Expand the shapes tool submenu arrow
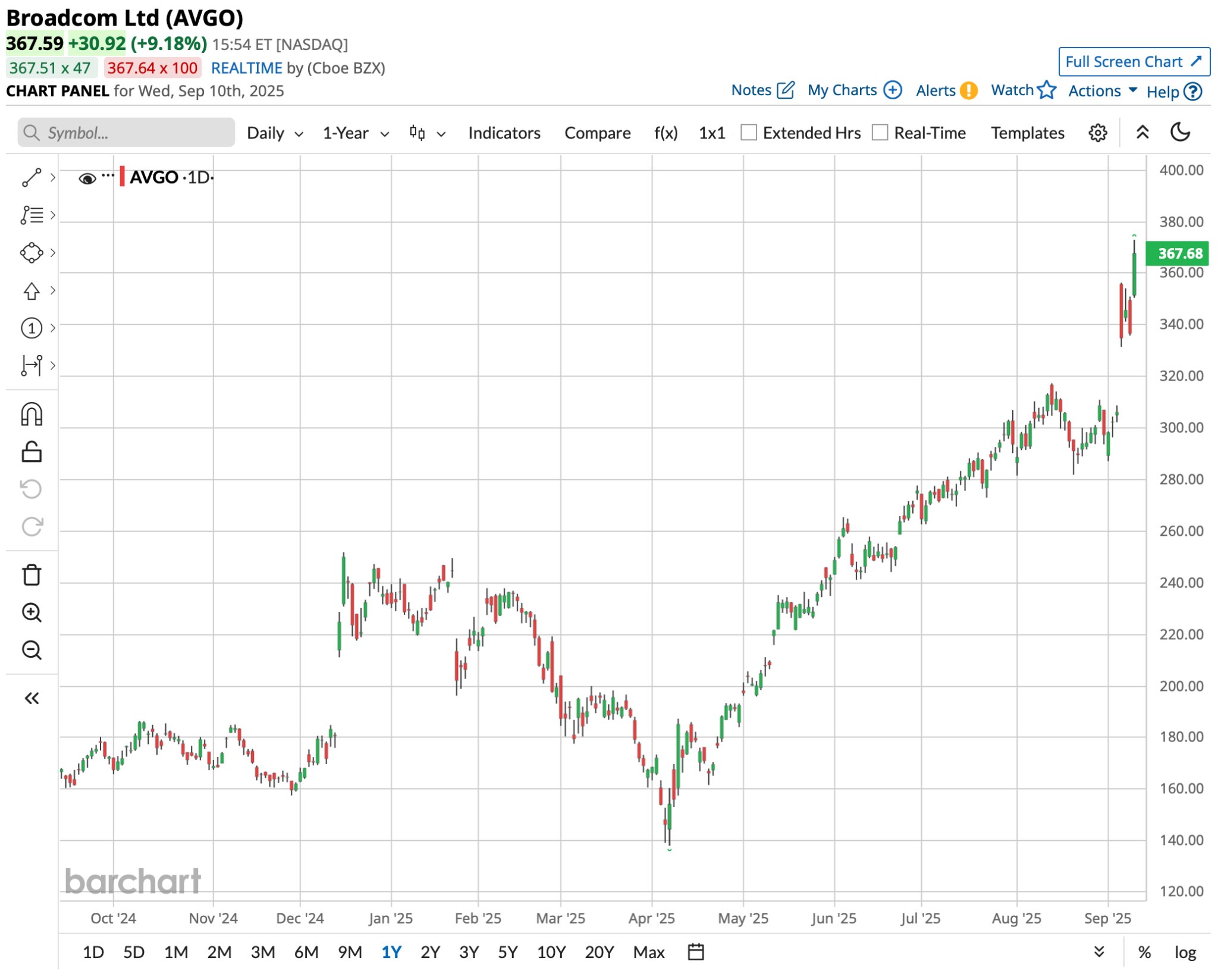 (x=53, y=253)
